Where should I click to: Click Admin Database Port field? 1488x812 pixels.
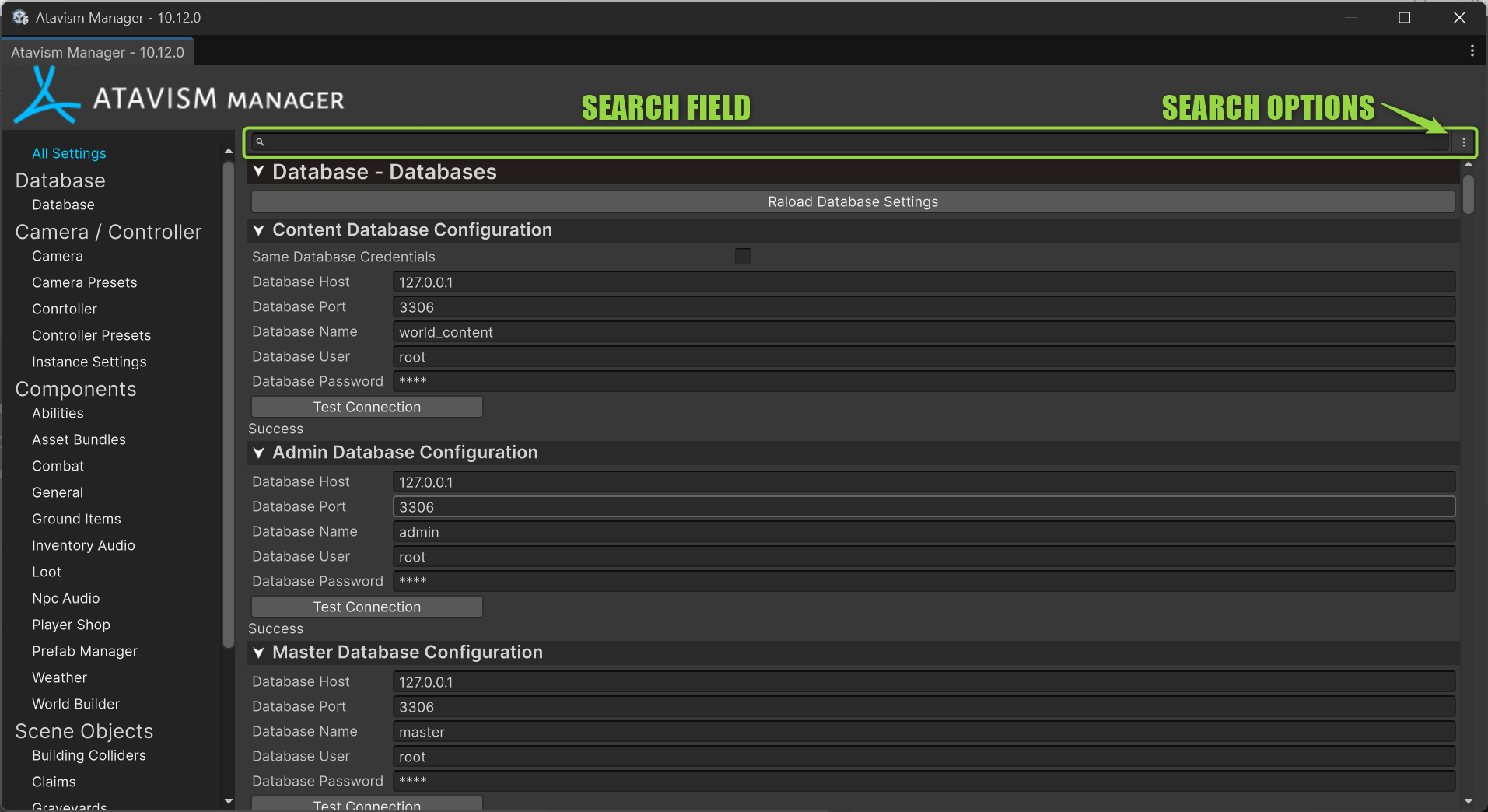pyautogui.click(x=924, y=506)
